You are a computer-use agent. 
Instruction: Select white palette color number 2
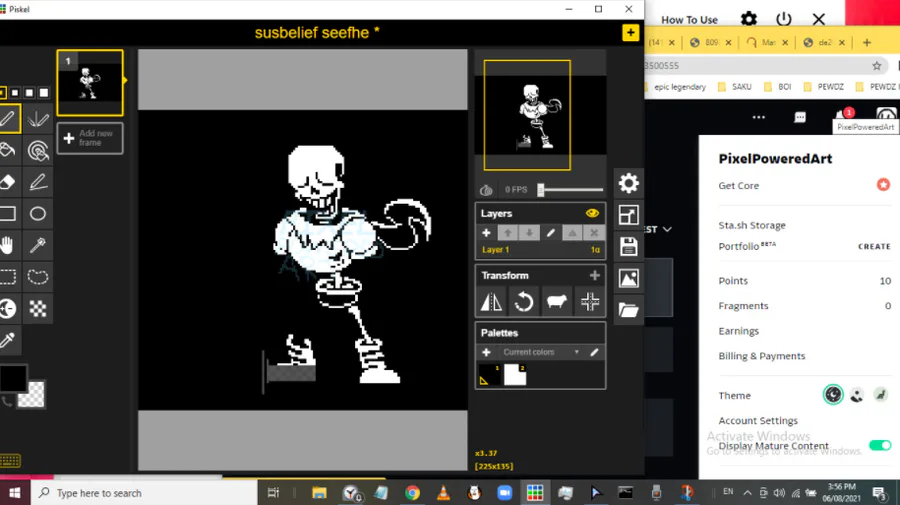515,375
